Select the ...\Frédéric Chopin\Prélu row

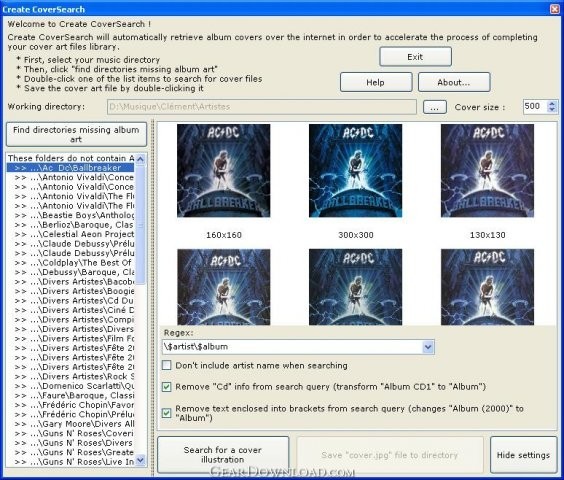[x=71, y=415]
